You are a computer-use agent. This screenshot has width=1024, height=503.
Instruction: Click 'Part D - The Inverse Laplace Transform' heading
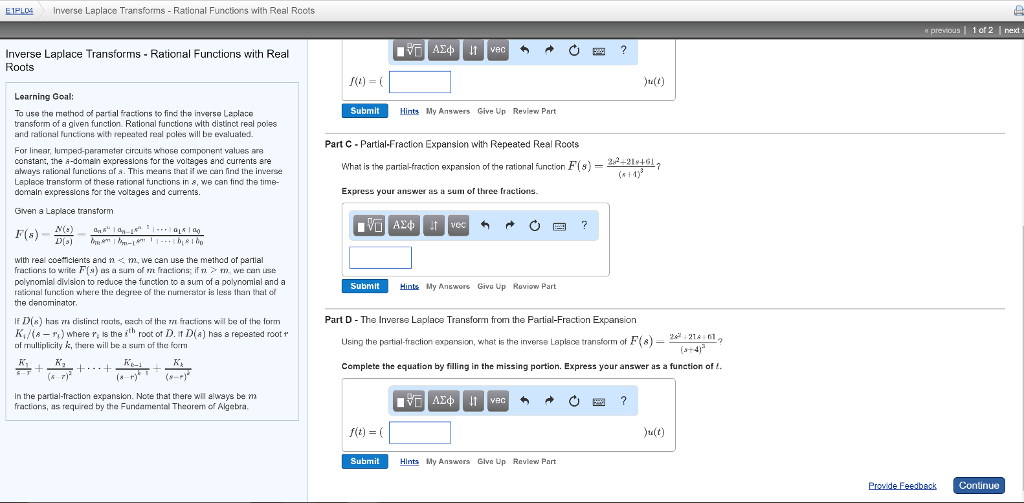pos(480,320)
